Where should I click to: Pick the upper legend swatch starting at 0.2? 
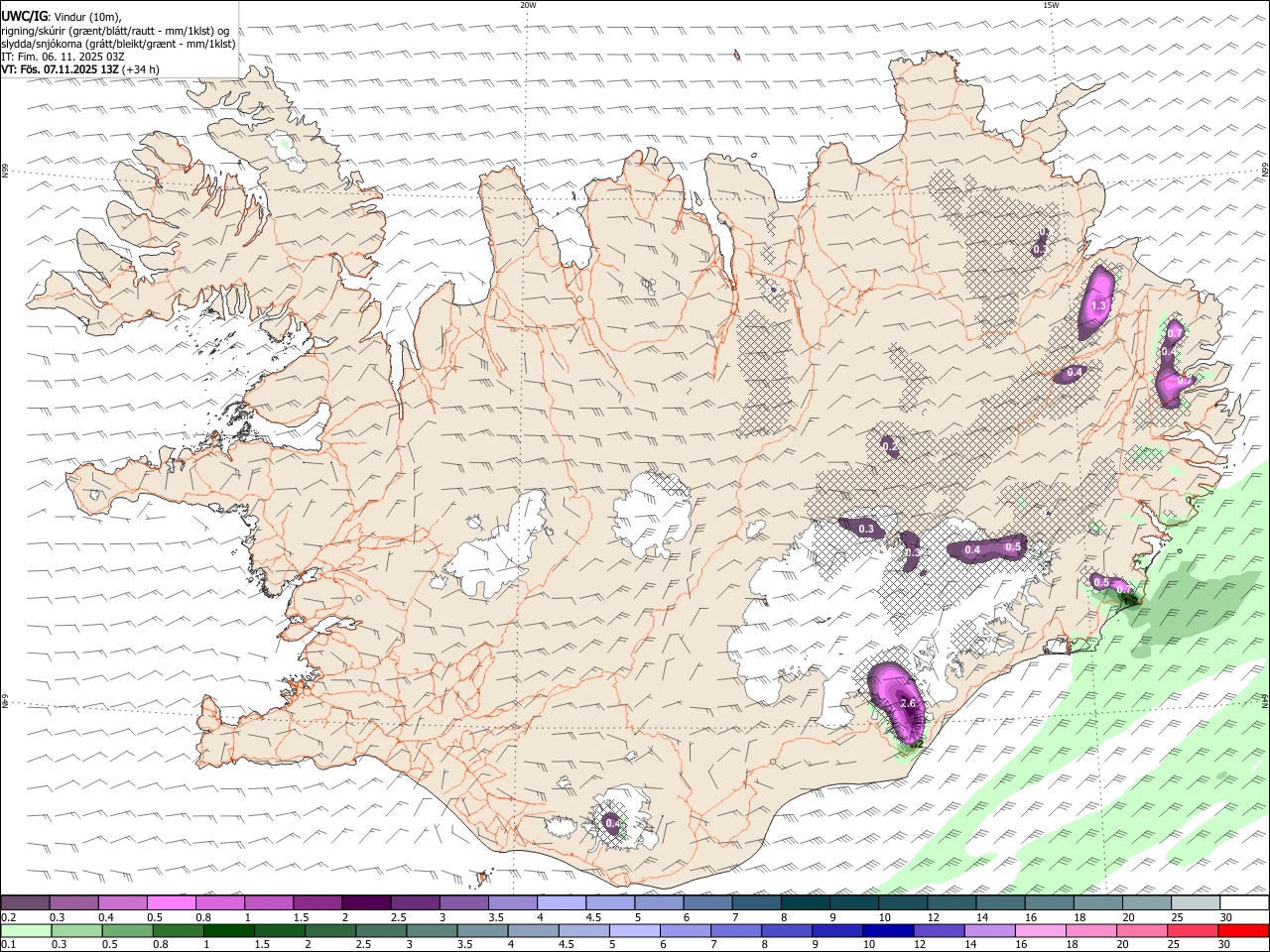(25, 902)
